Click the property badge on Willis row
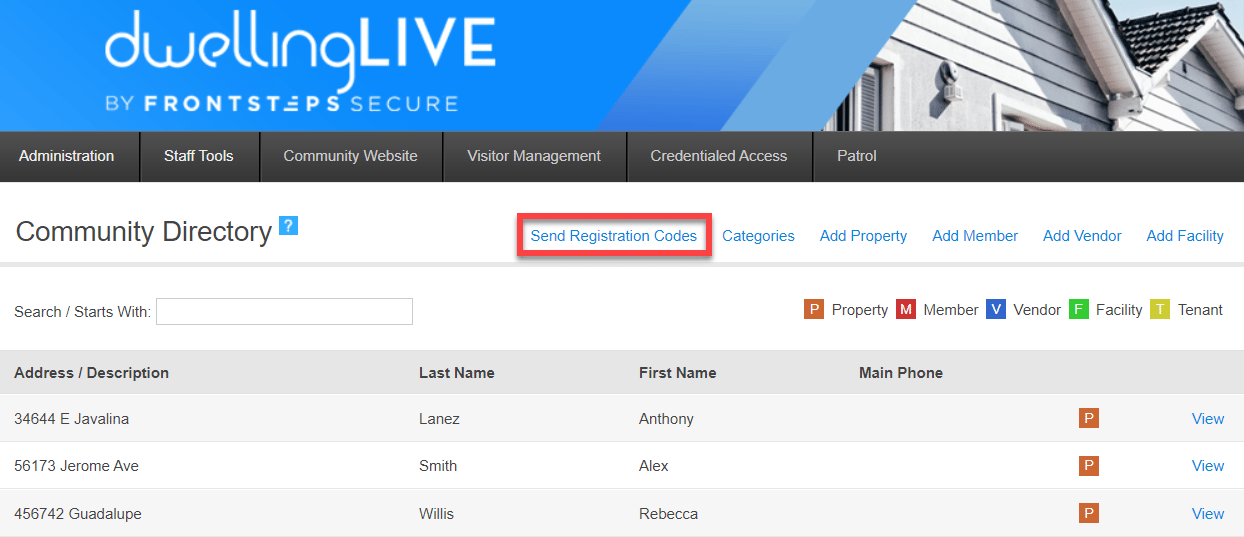Viewport: 1244px width, 537px height. pos(1089,513)
